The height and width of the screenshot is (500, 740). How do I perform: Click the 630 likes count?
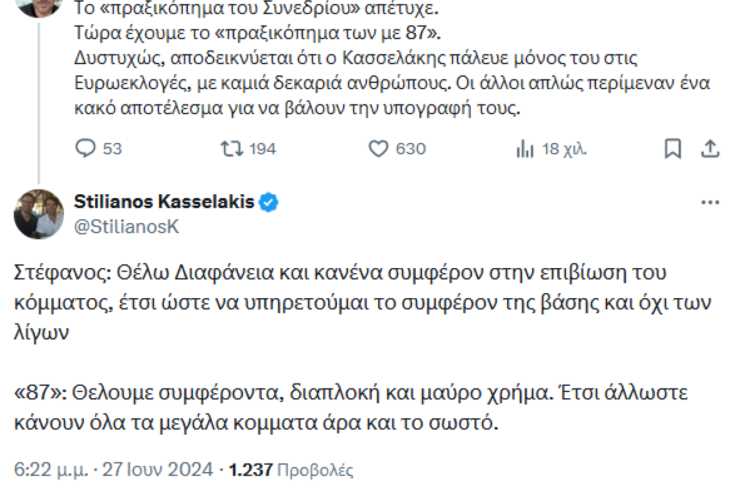pos(410,149)
